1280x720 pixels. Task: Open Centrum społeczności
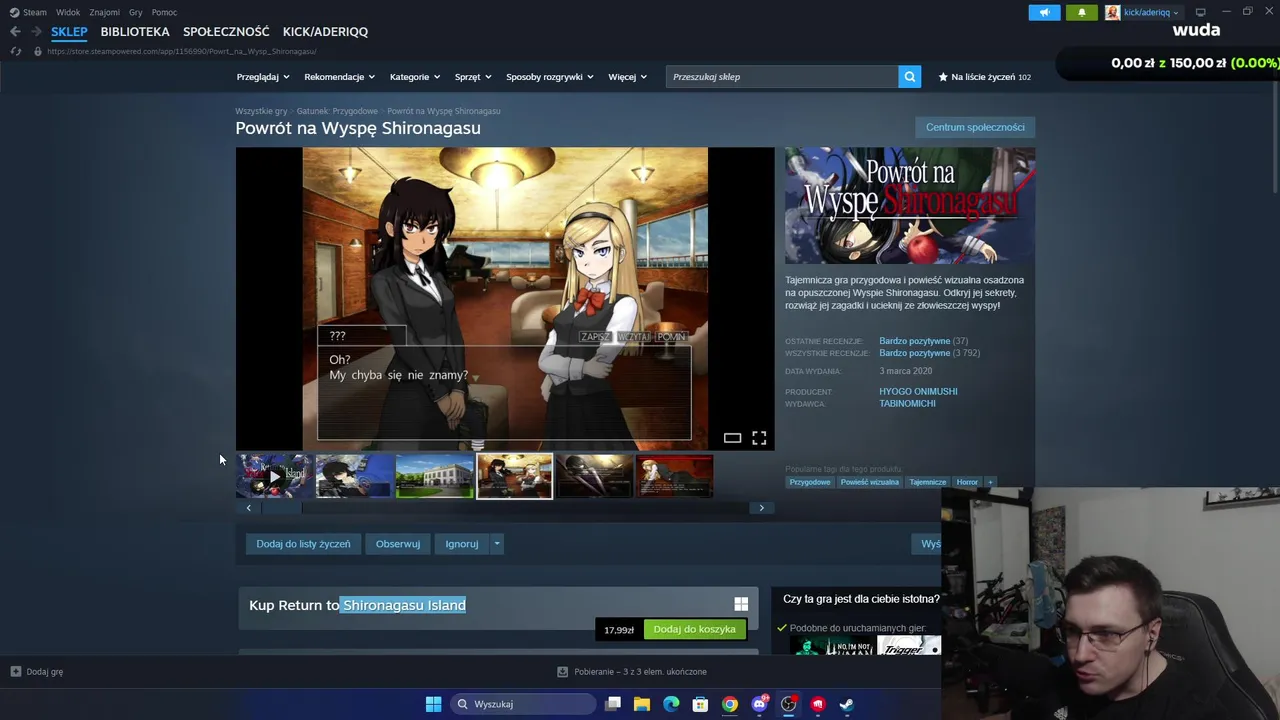(x=975, y=127)
